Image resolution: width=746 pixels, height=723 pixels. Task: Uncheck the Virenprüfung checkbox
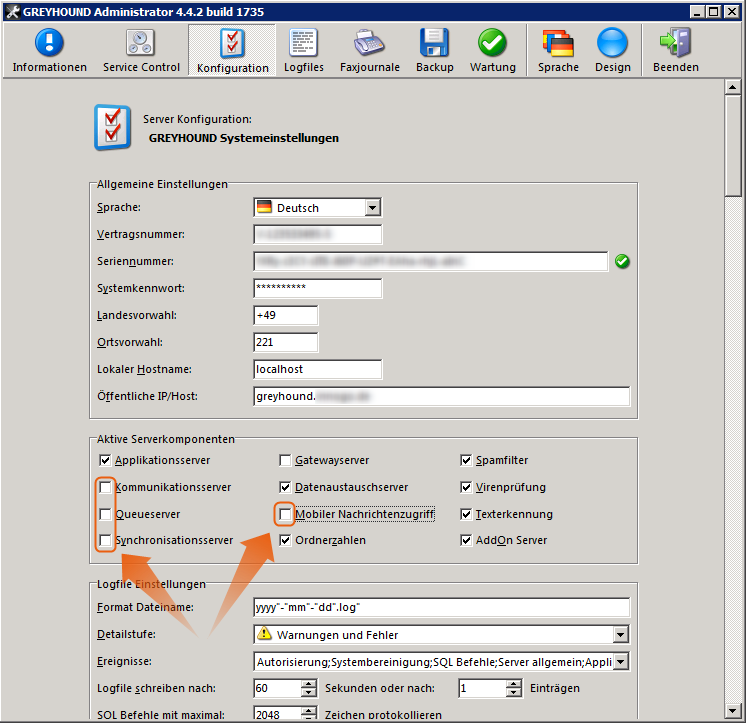click(x=466, y=487)
